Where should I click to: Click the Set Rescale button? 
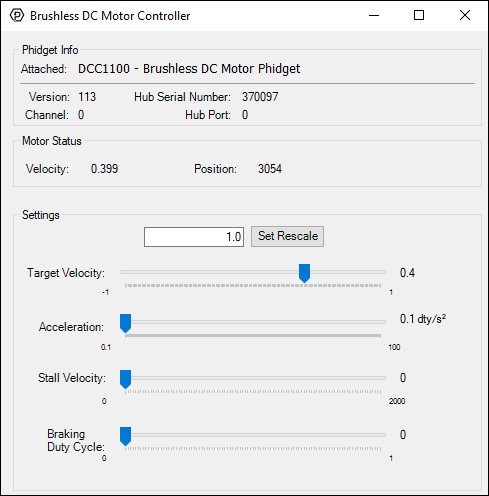[x=287, y=236]
